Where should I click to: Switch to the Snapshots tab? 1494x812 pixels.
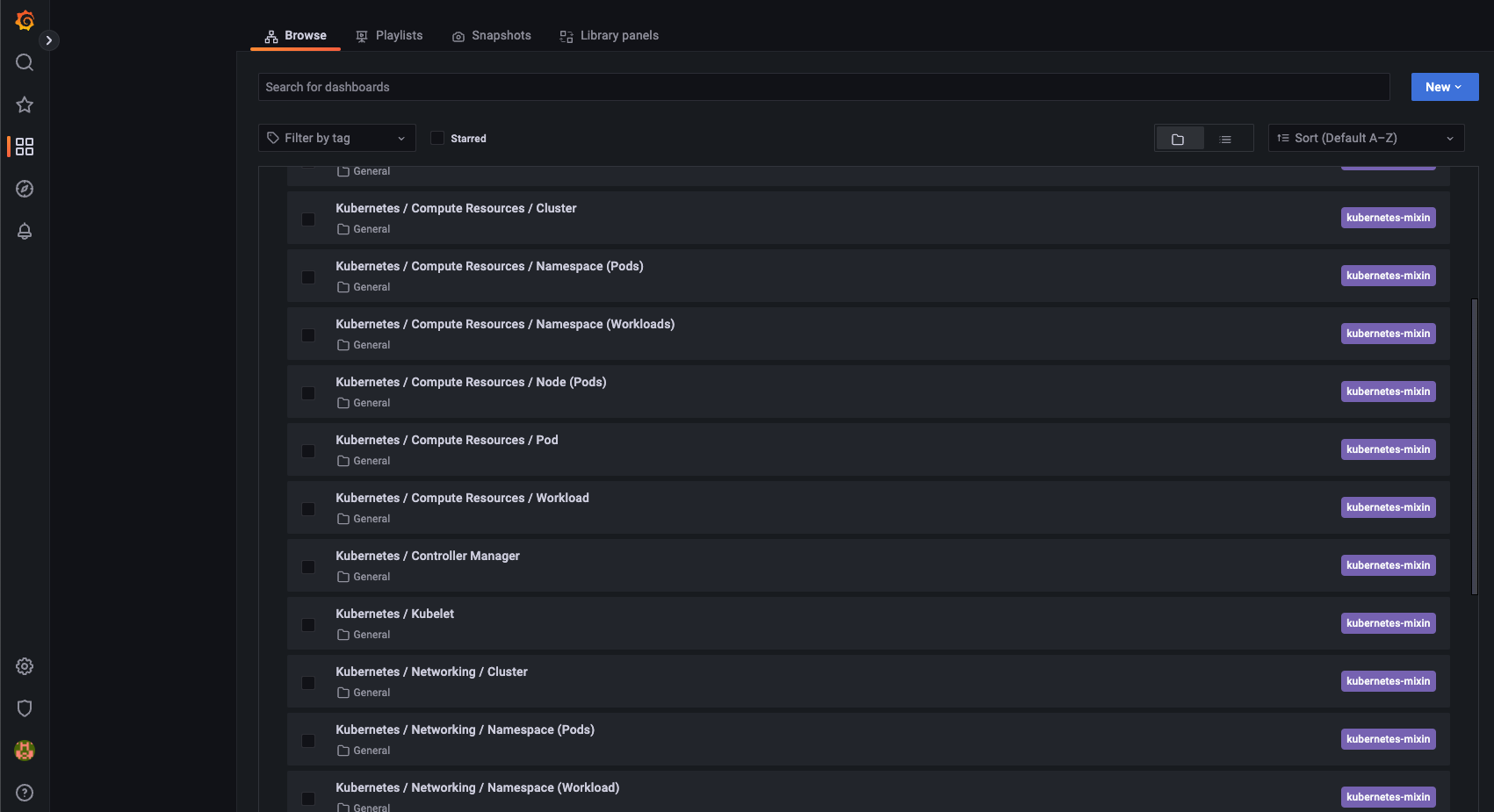(492, 36)
